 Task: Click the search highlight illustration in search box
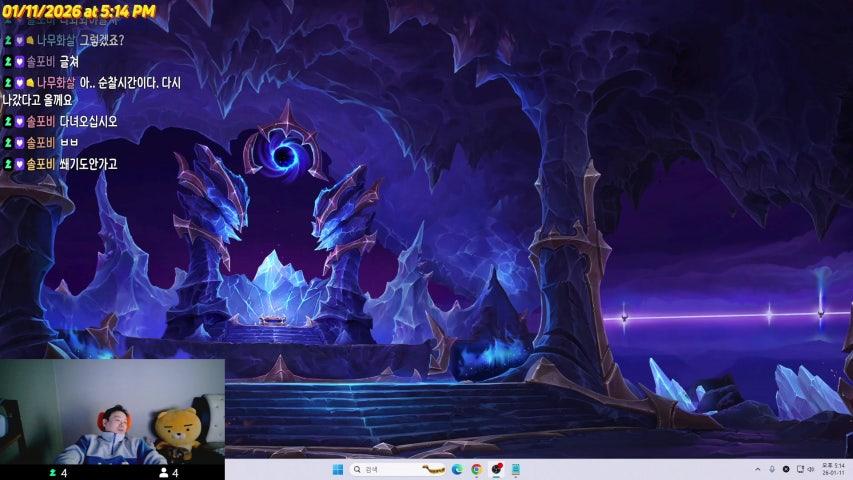(432, 469)
